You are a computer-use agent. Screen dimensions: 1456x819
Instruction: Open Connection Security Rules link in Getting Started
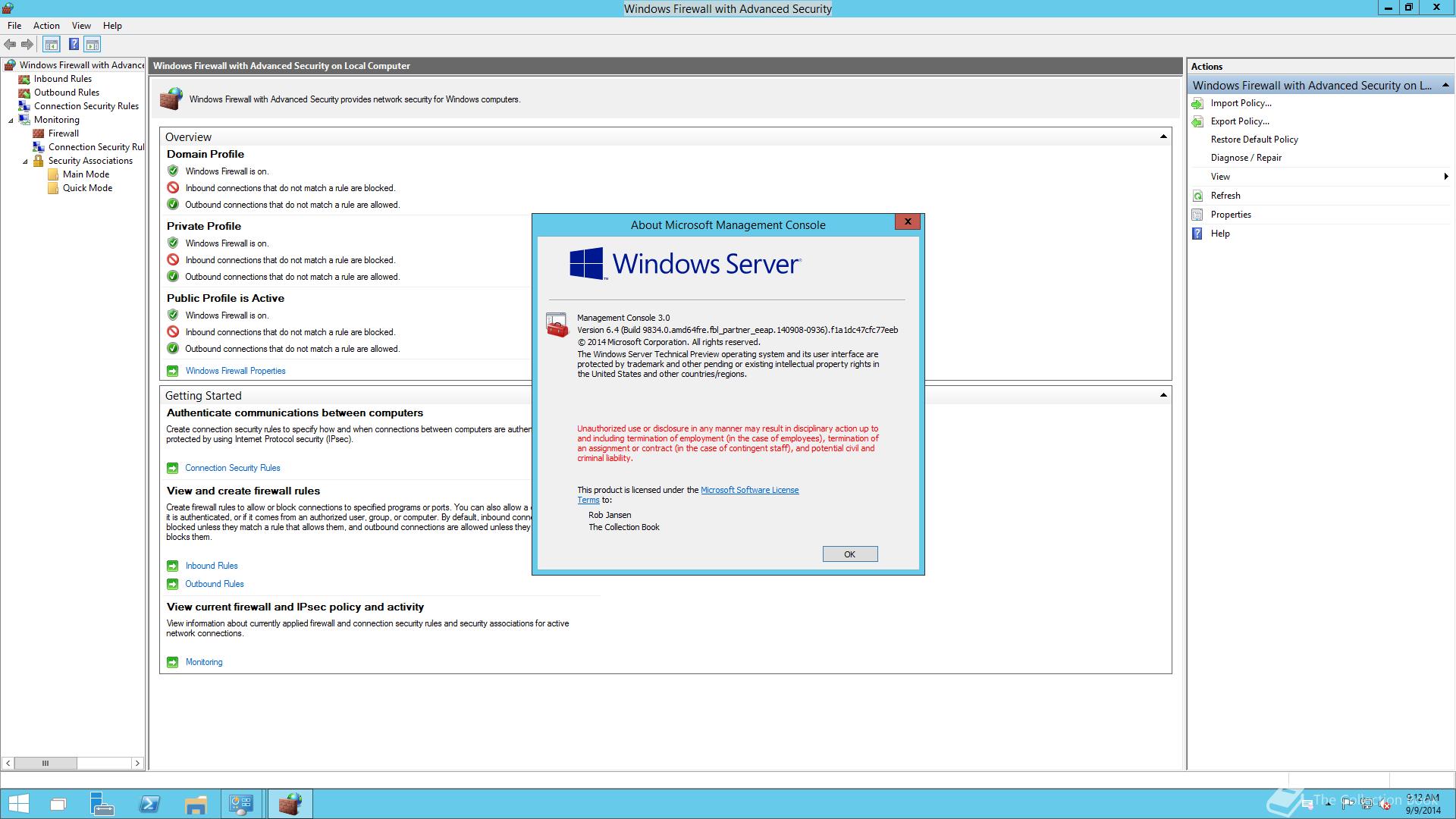233,468
